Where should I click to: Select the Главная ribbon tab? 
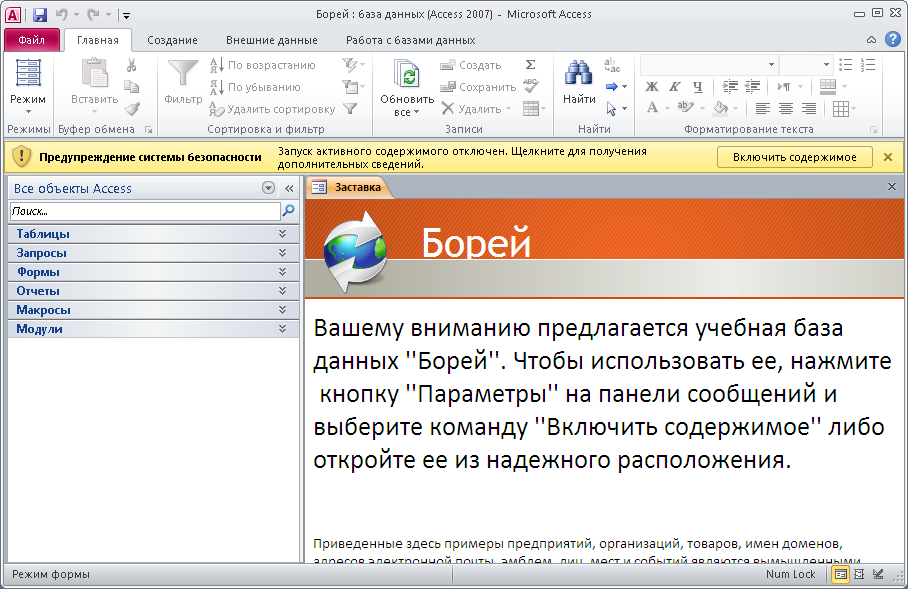97,40
